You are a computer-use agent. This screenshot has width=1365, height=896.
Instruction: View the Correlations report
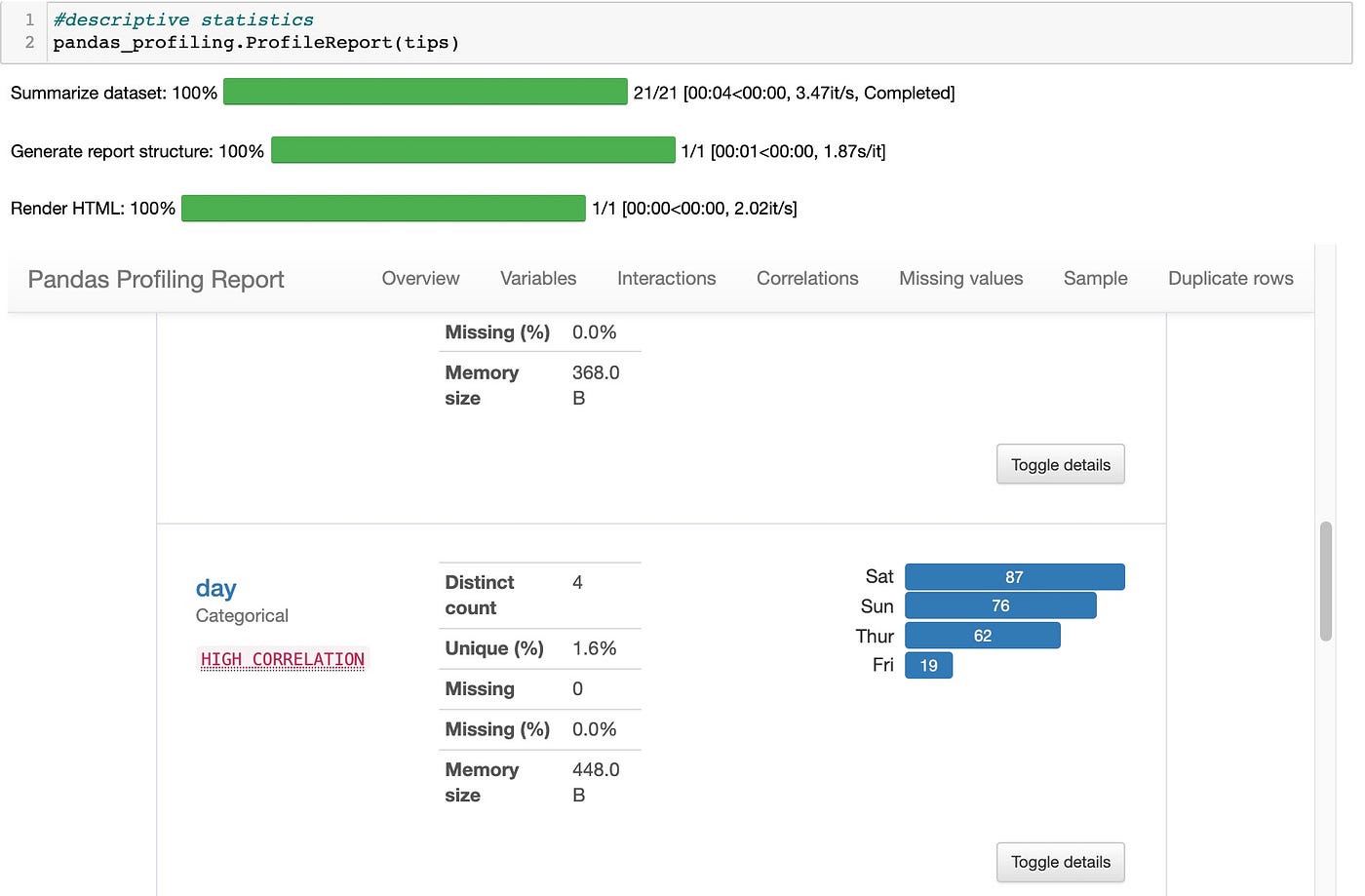pyautogui.click(x=806, y=279)
